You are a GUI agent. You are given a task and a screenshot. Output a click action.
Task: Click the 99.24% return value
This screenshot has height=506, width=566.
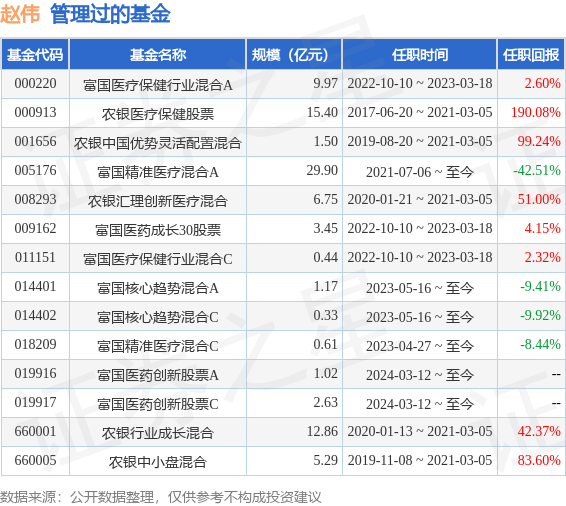click(539, 141)
